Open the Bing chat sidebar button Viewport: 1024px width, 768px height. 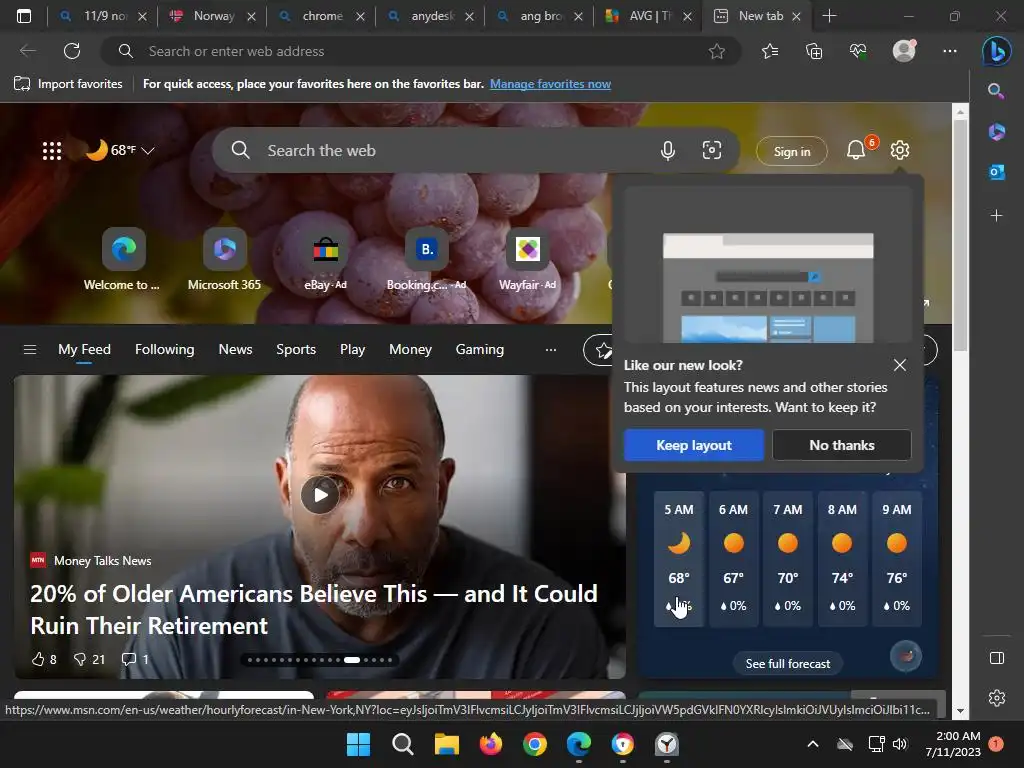click(997, 51)
